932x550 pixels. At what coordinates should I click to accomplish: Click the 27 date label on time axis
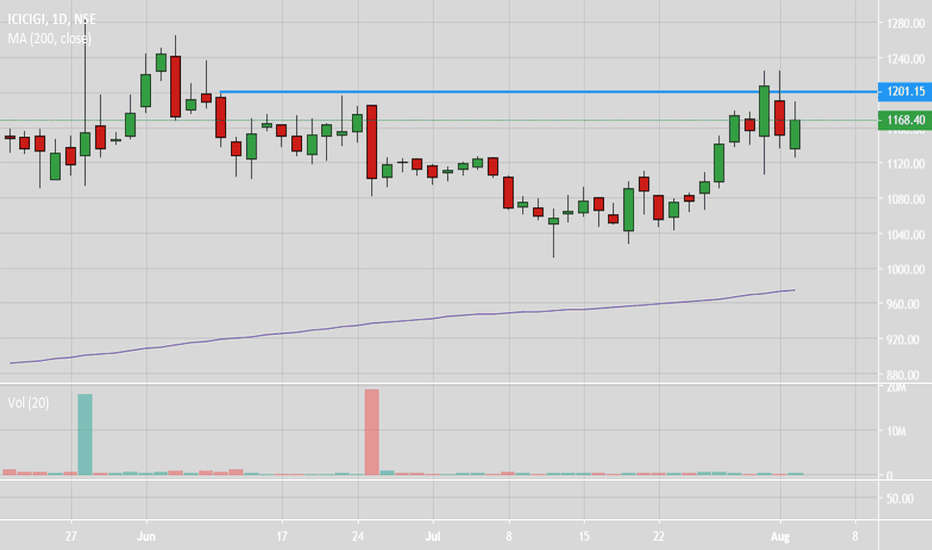coord(71,536)
